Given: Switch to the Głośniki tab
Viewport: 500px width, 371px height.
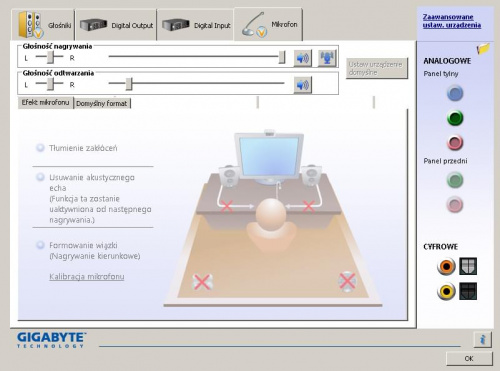Looking at the screenshot, I should [43, 25].
